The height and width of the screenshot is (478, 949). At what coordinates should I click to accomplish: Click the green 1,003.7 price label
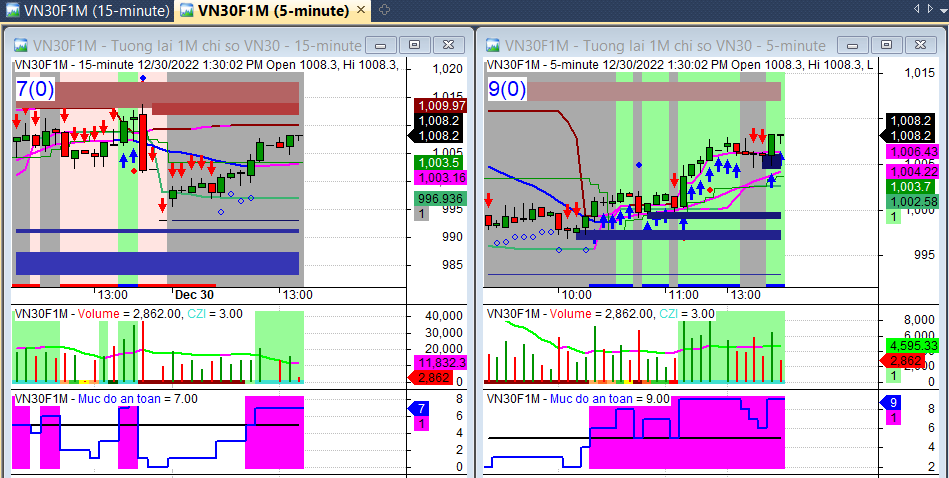pyautogui.click(x=910, y=188)
